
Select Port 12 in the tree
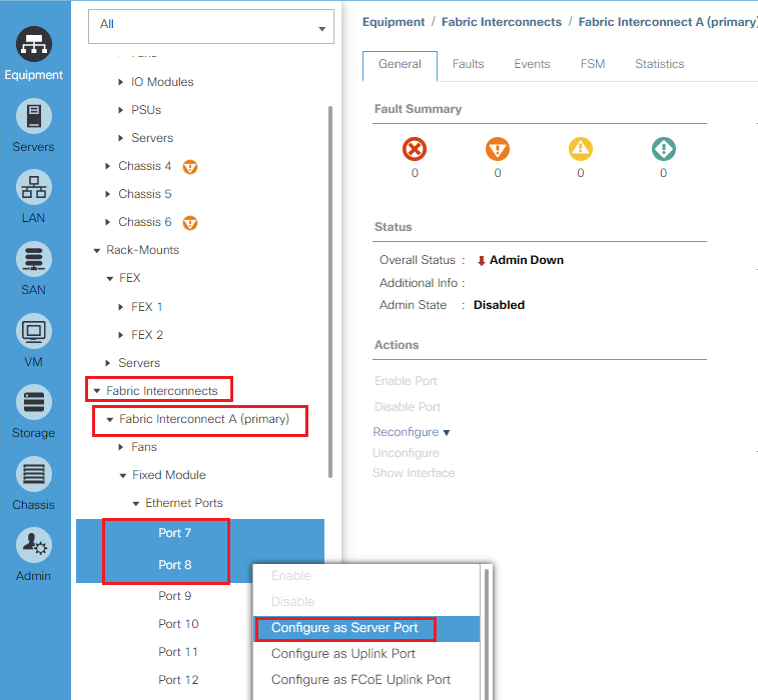pyautogui.click(x=178, y=681)
